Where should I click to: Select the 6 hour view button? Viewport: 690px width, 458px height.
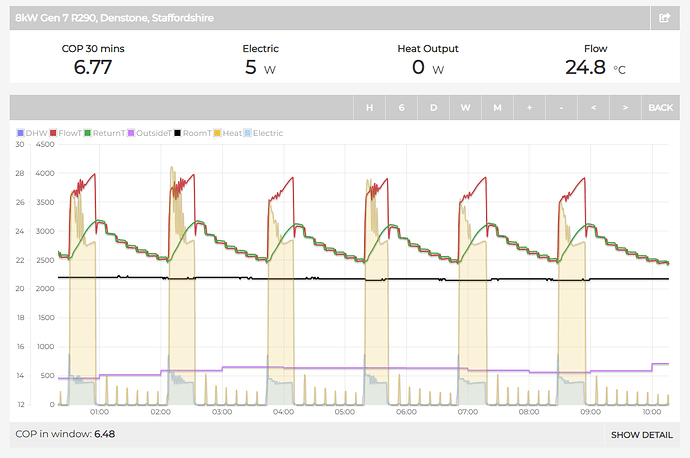point(401,107)
